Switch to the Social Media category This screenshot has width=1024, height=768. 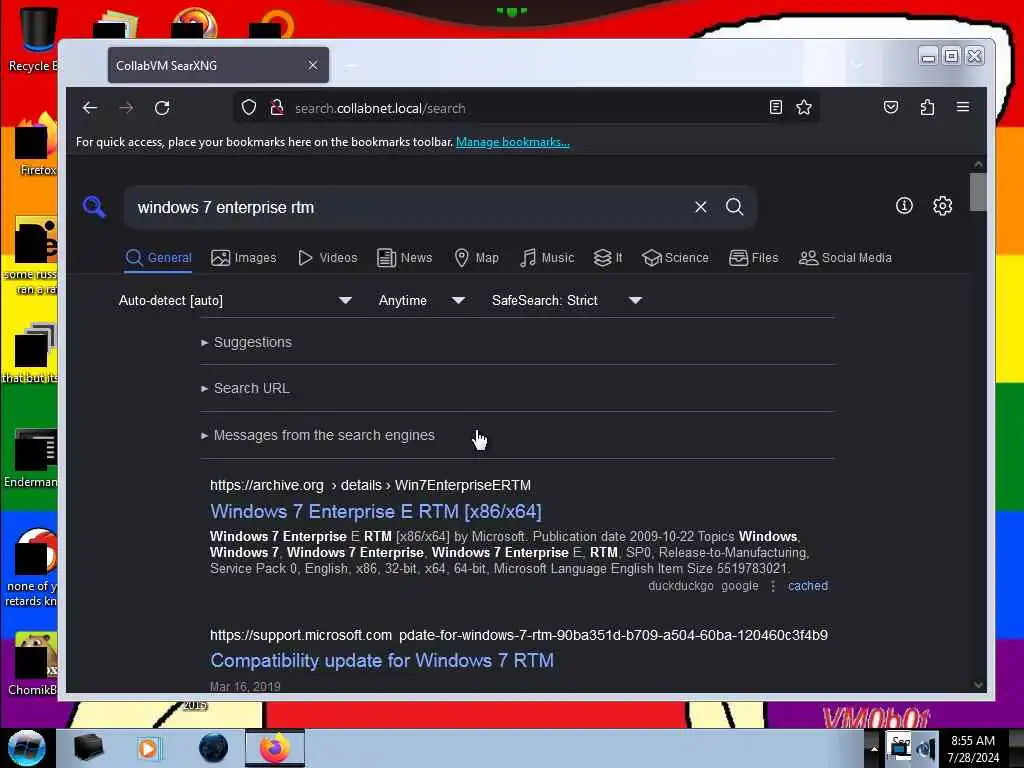845,258
